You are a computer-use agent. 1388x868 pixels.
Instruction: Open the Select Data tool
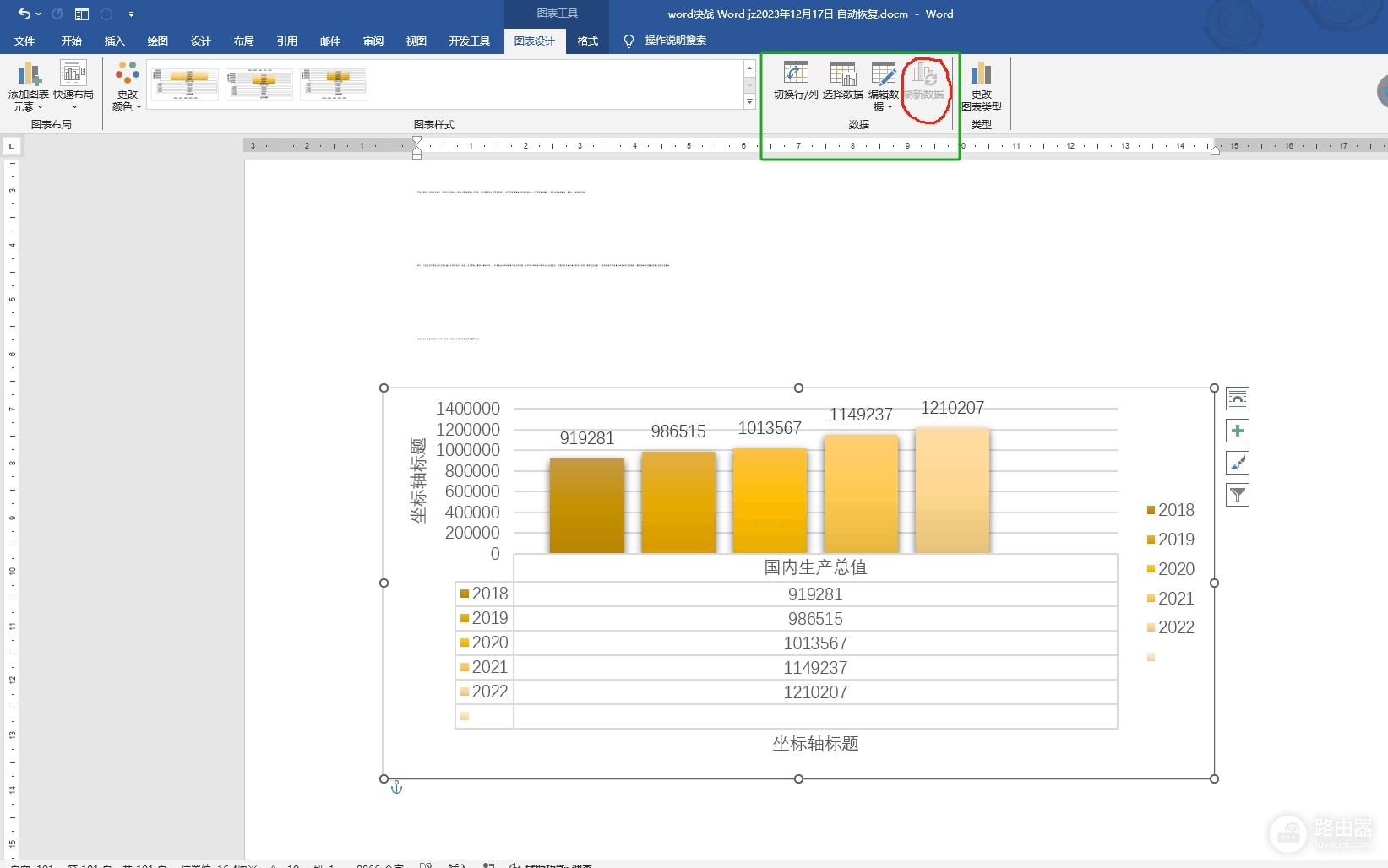click(x=842, y=81)
